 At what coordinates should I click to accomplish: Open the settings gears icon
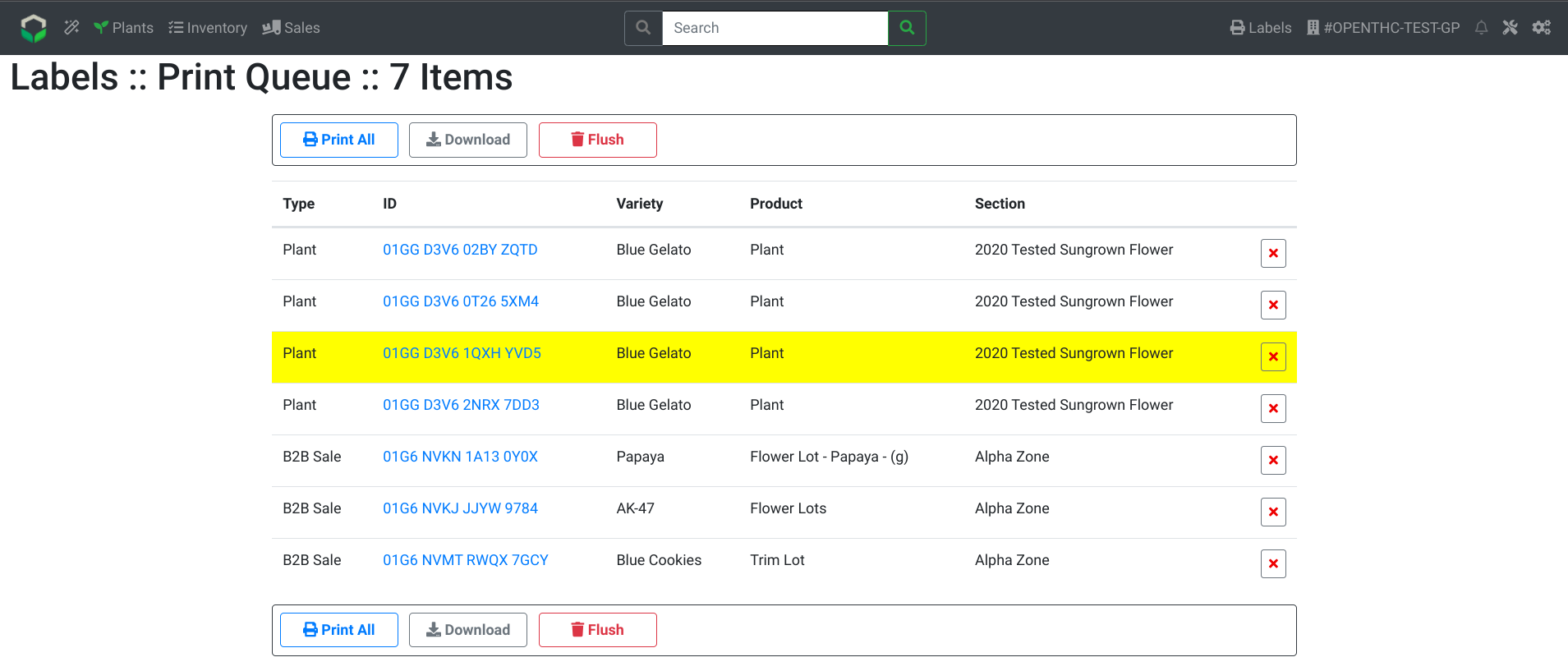(1541, 28)
